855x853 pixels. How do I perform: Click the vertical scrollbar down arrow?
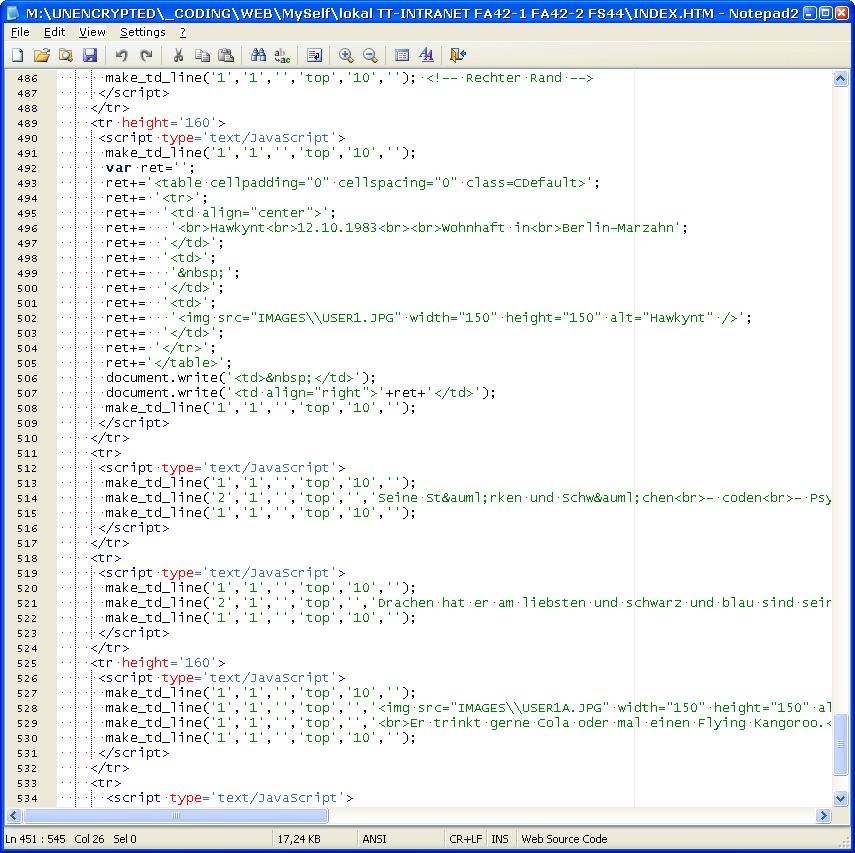click(x=840, y=798)
